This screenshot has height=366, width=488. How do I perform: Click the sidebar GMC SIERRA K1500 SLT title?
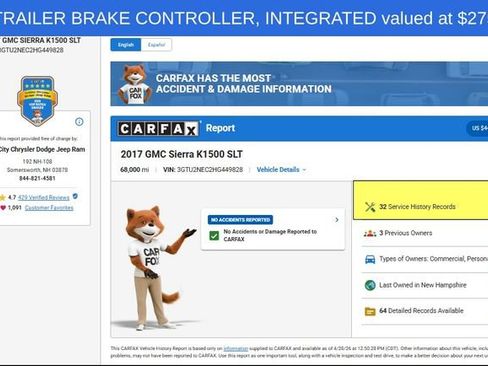point(41,40)
